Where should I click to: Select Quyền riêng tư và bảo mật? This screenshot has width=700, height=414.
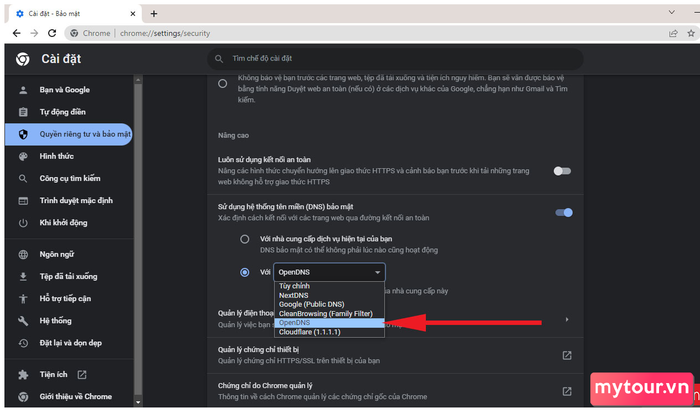tap(69, 134)
